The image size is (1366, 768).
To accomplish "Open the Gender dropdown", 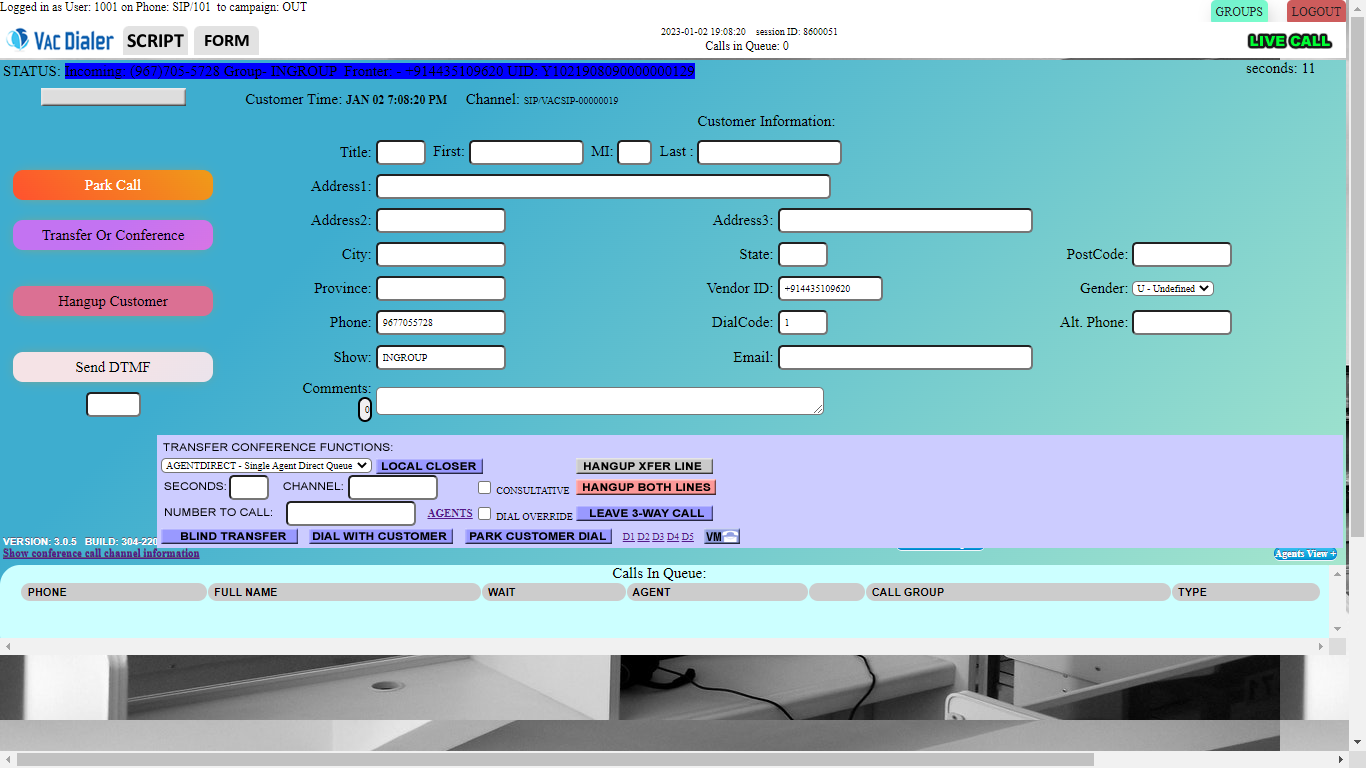I will tap(1173, 288).
